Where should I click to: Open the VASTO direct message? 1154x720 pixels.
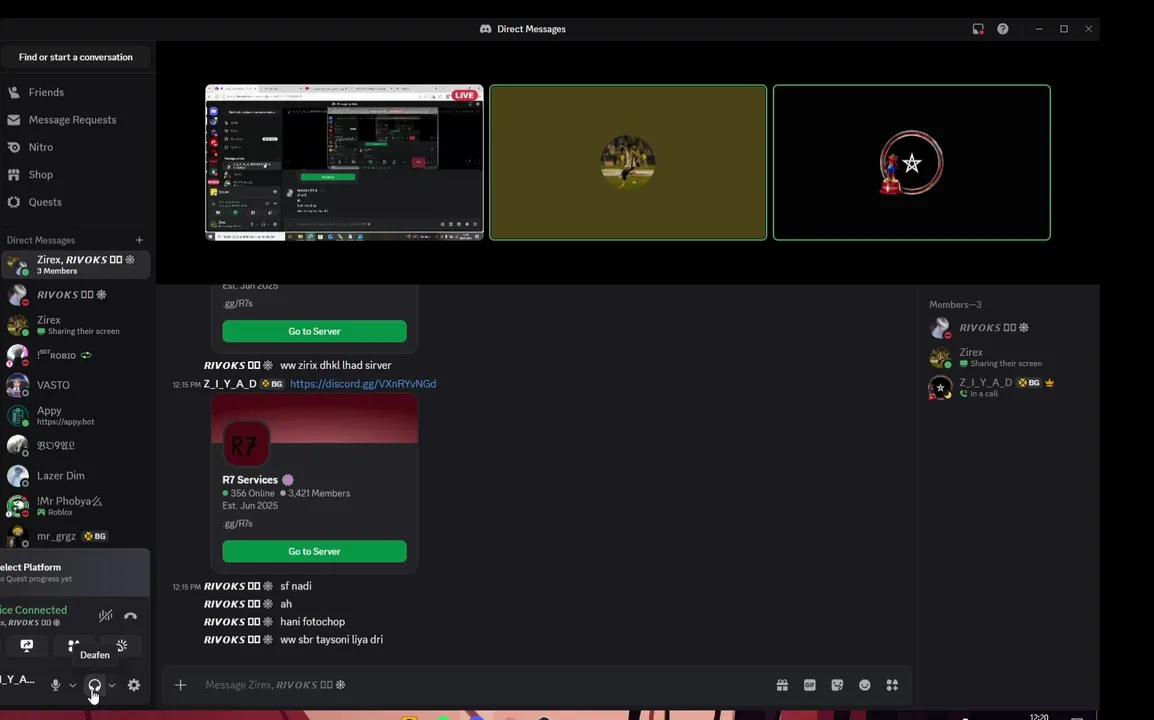76,385
